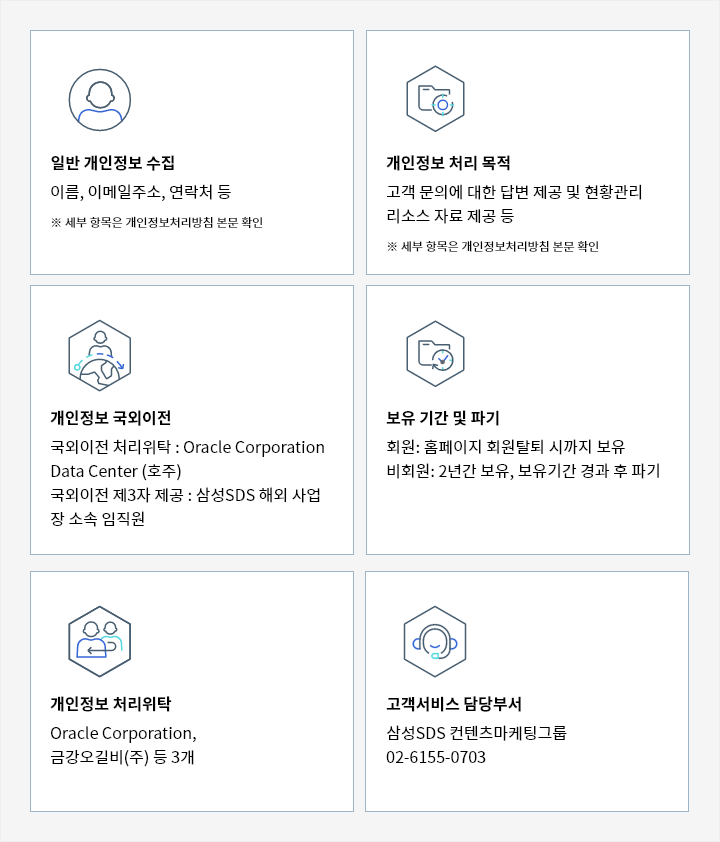Click the headset customer service icon
Screen dimensions: 720x842
pyautogui.click(x=435, y=642)
